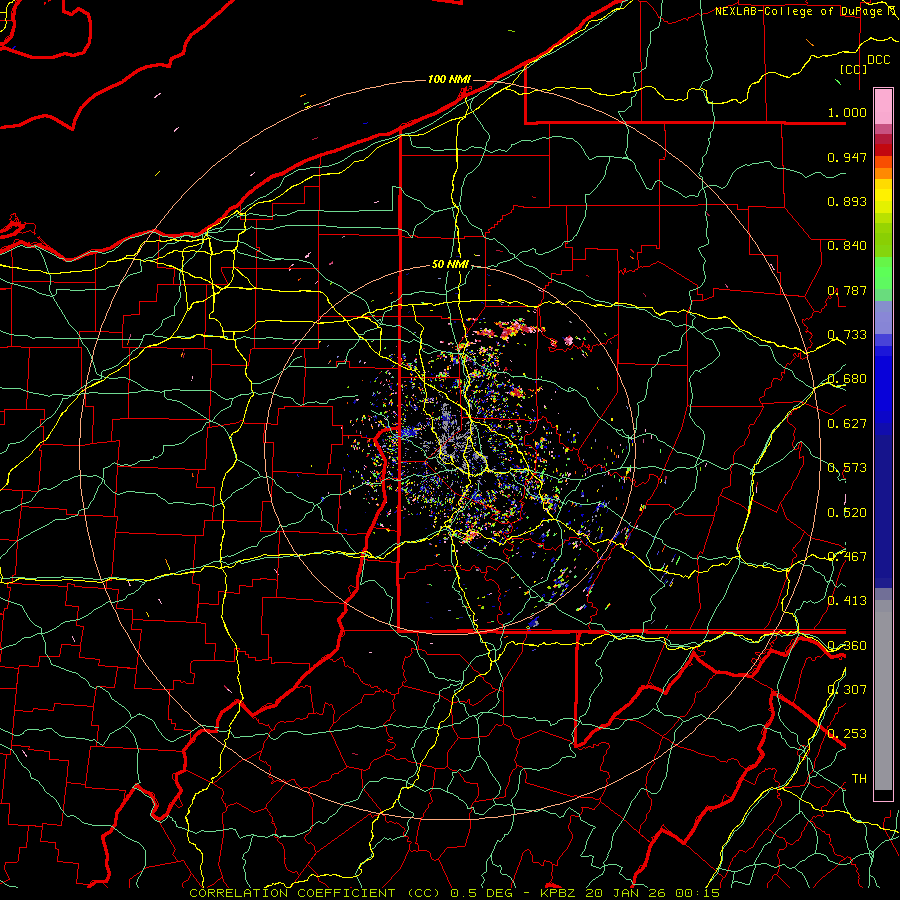Click the KPBZ station identifier in the caption
The height and width of the screenshot is (900, 900).
560,893
